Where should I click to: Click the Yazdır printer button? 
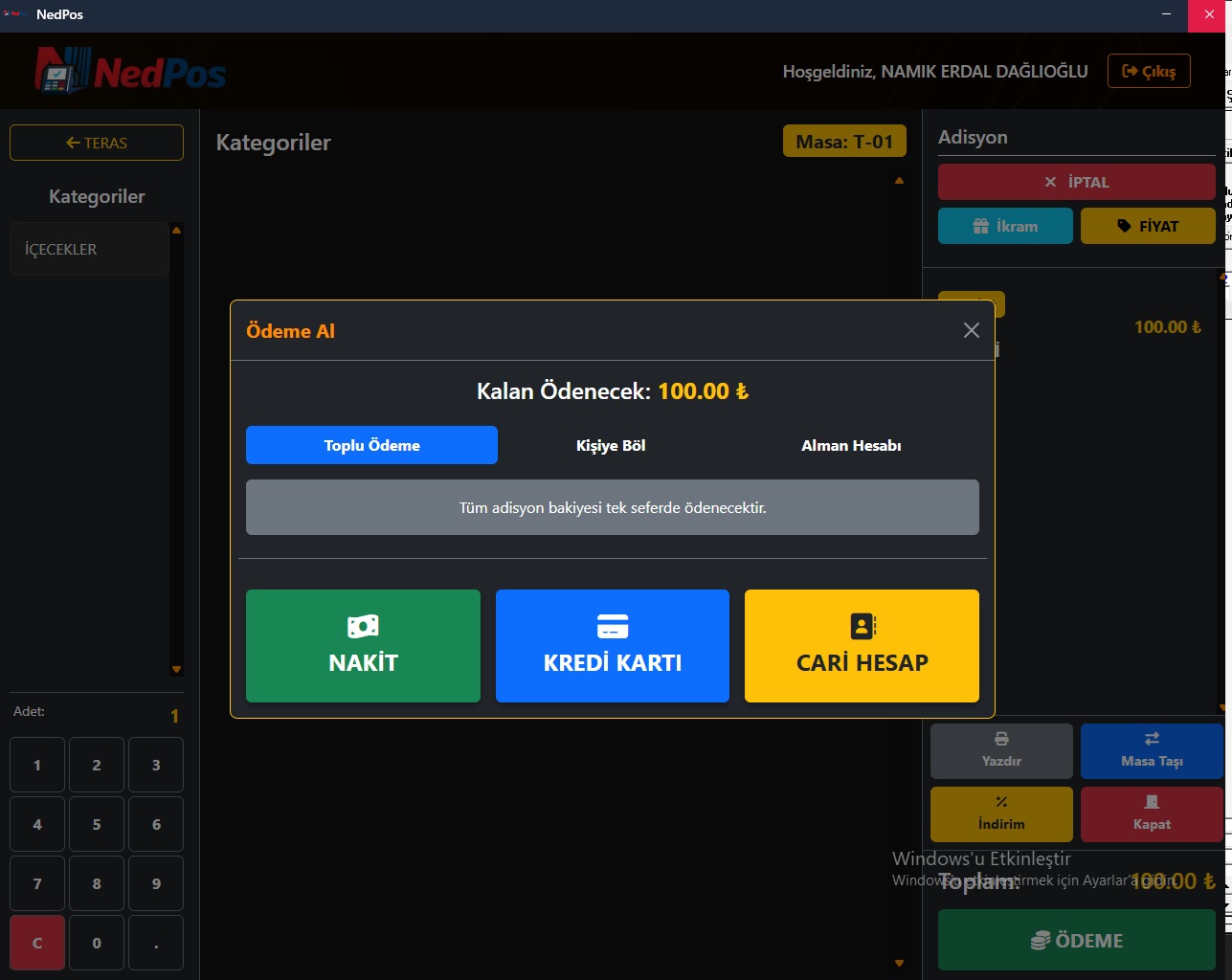(1001, 750)
